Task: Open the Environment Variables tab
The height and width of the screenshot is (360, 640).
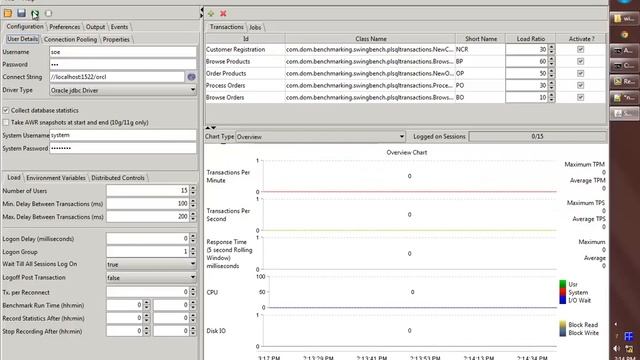Action: click(56, 178)
